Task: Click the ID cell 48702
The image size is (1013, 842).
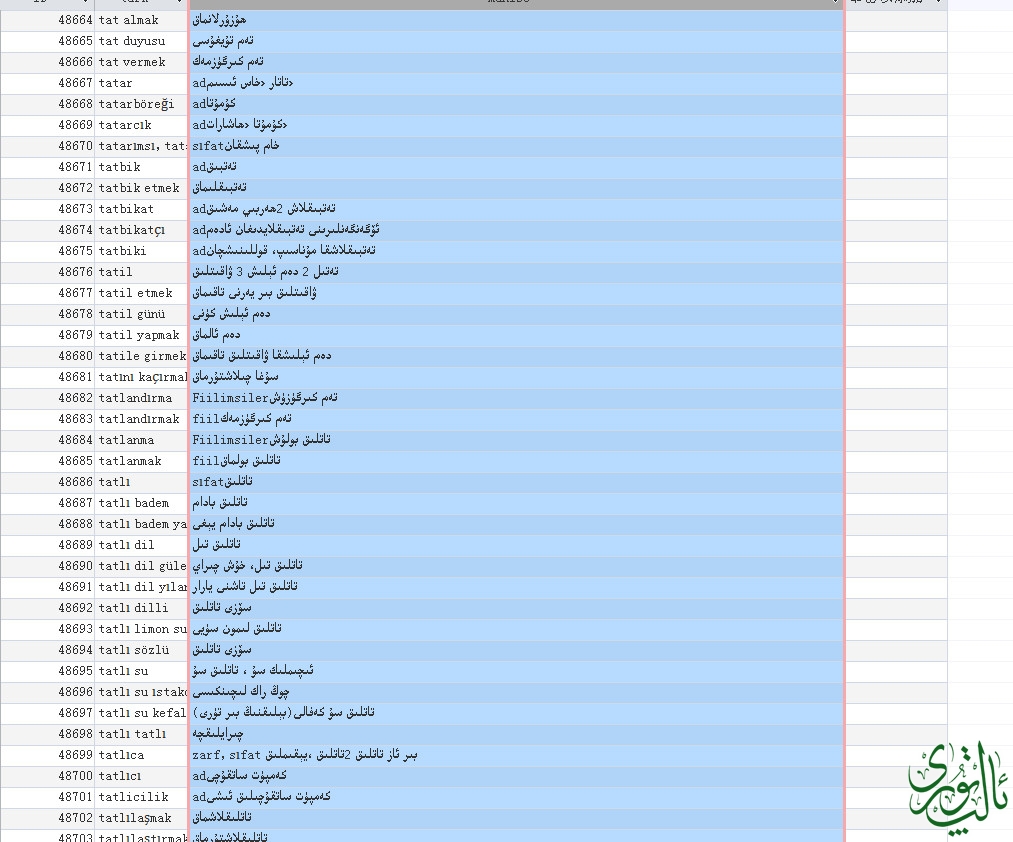Action: tap(48, 818)
